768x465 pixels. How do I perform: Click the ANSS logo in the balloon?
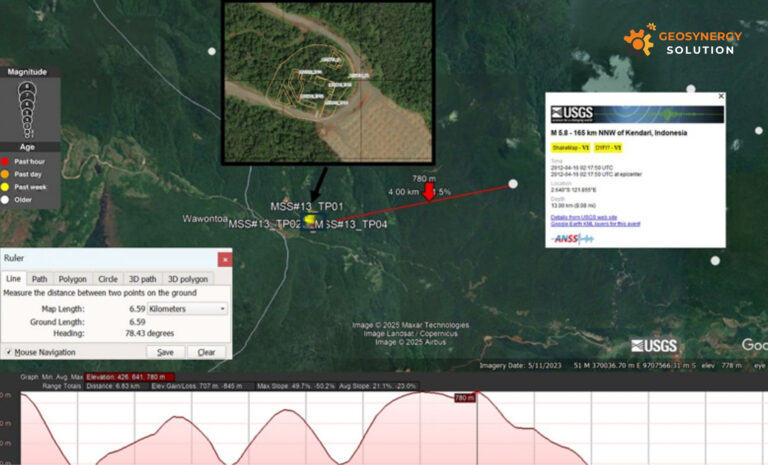point(572,238)
